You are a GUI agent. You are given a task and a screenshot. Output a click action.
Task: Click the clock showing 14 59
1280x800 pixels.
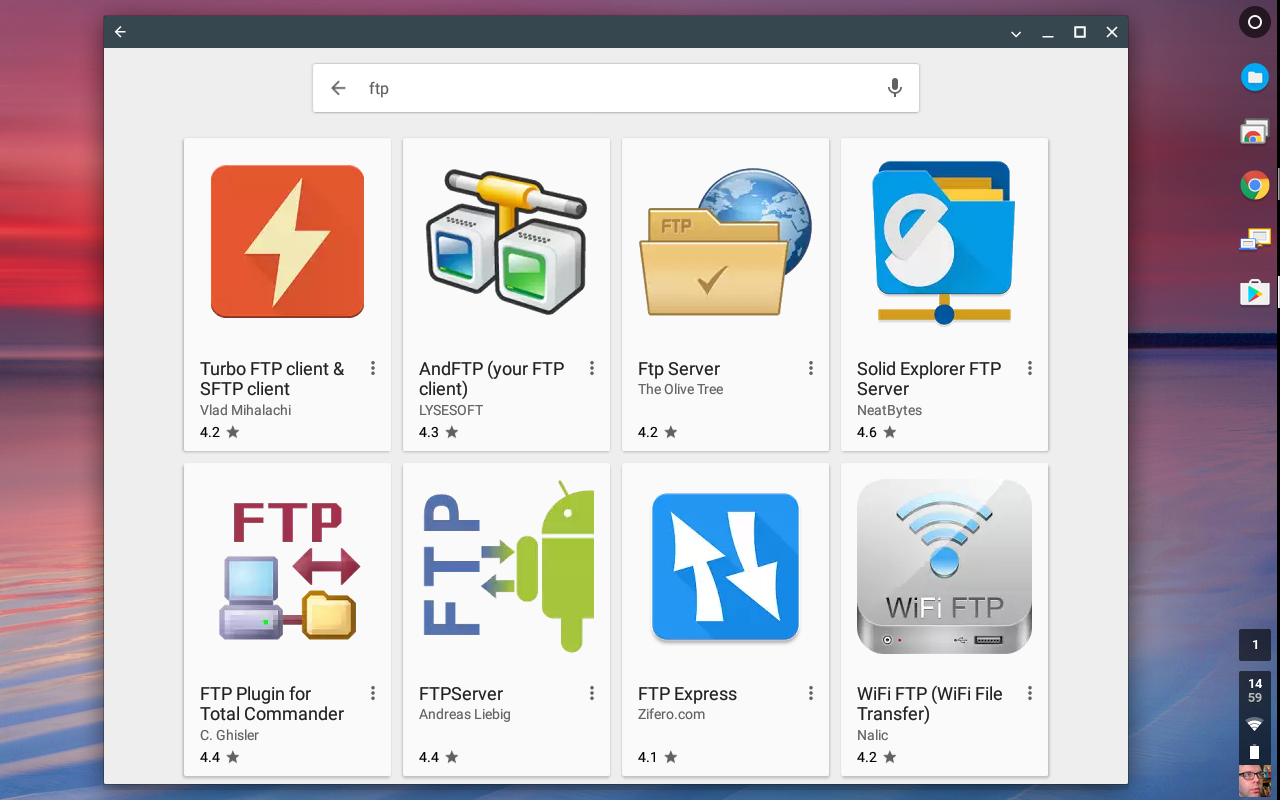1255,690
